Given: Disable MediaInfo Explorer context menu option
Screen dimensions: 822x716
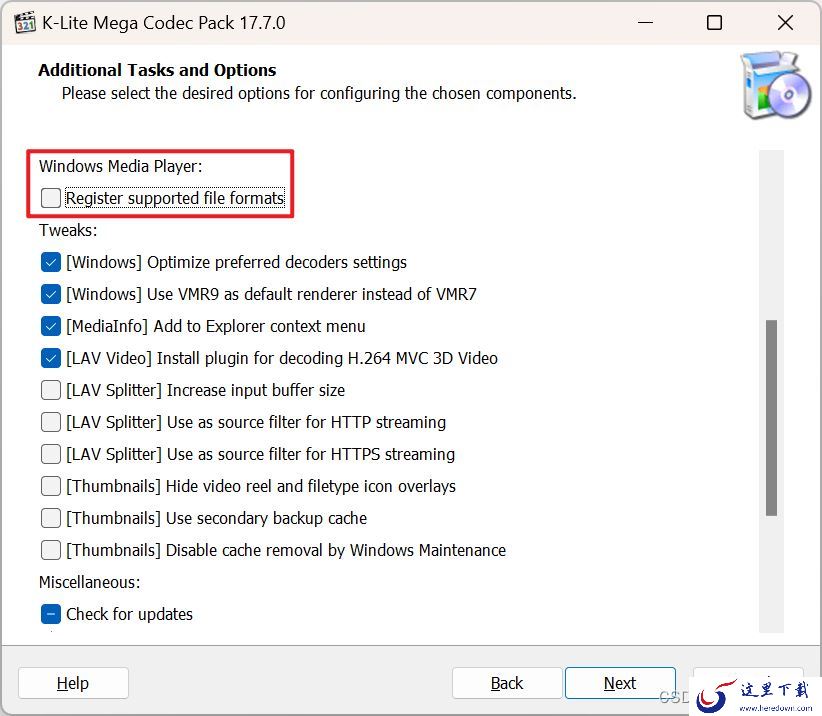Looking at the screenshot, I should 51,326.
